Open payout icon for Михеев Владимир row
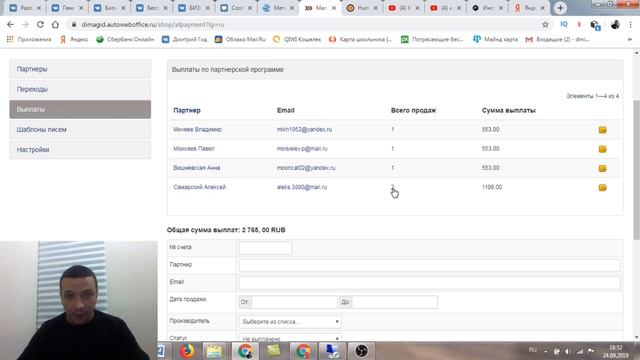Screen dimensions: 640x360 (x=602, y=130)
